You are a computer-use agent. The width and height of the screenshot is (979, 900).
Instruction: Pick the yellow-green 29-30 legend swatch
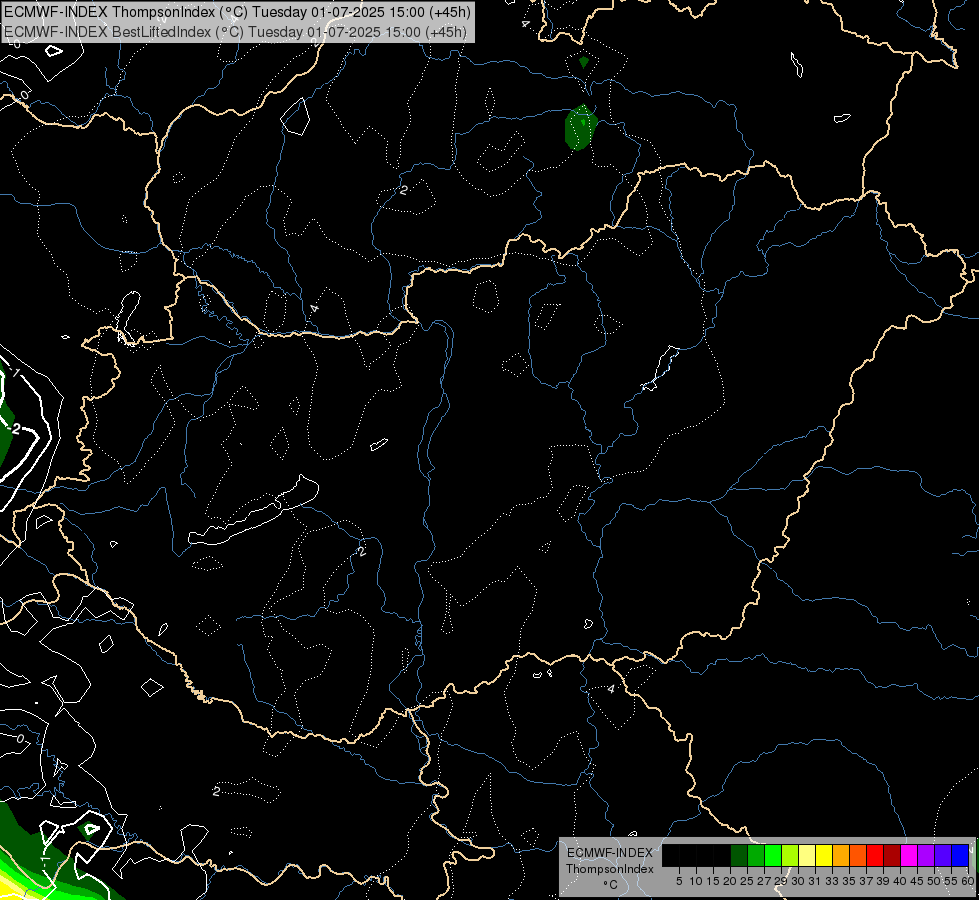pos(790,855)
